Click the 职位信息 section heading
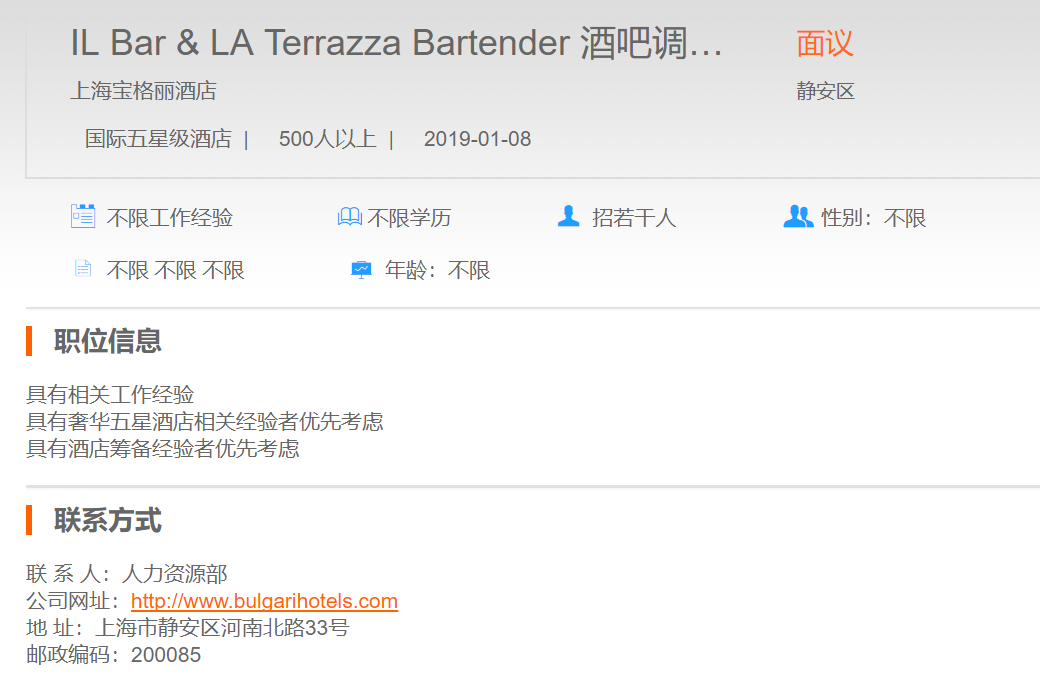 pyautogui.click(x=107, y=341)
